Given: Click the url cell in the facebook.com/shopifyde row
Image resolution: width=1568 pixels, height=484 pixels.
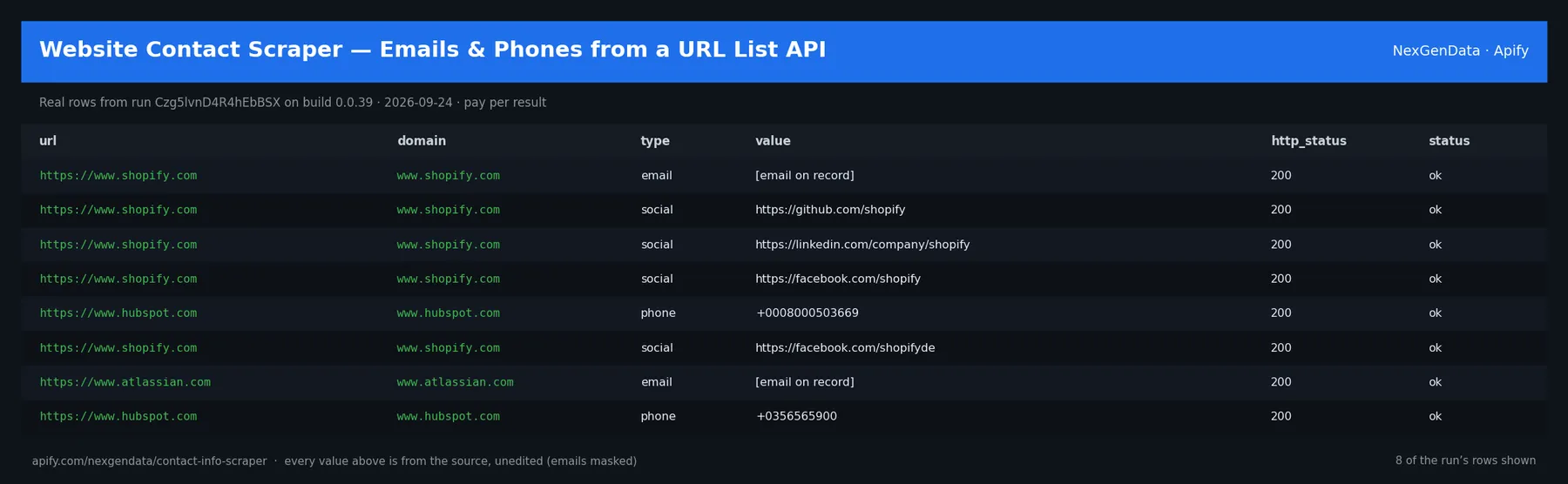Looking at the screenshot, I should (118, 347).
